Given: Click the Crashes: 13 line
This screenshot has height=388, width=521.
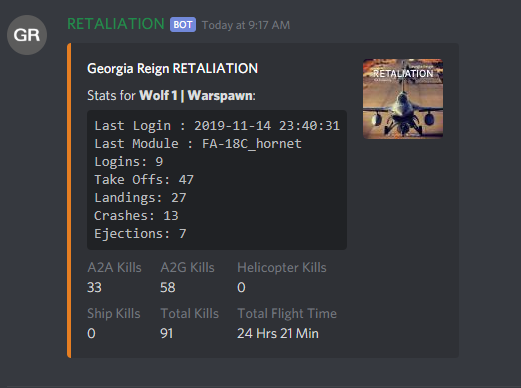Looking at the screenshot, I should [136, 216].
